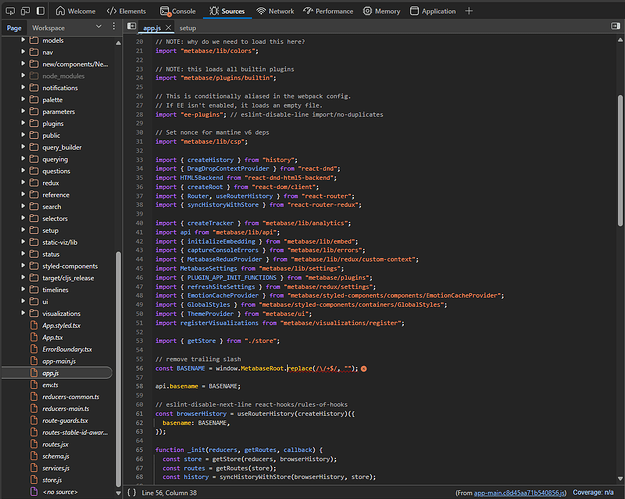Select the setup folder in tree

[50, 230]
